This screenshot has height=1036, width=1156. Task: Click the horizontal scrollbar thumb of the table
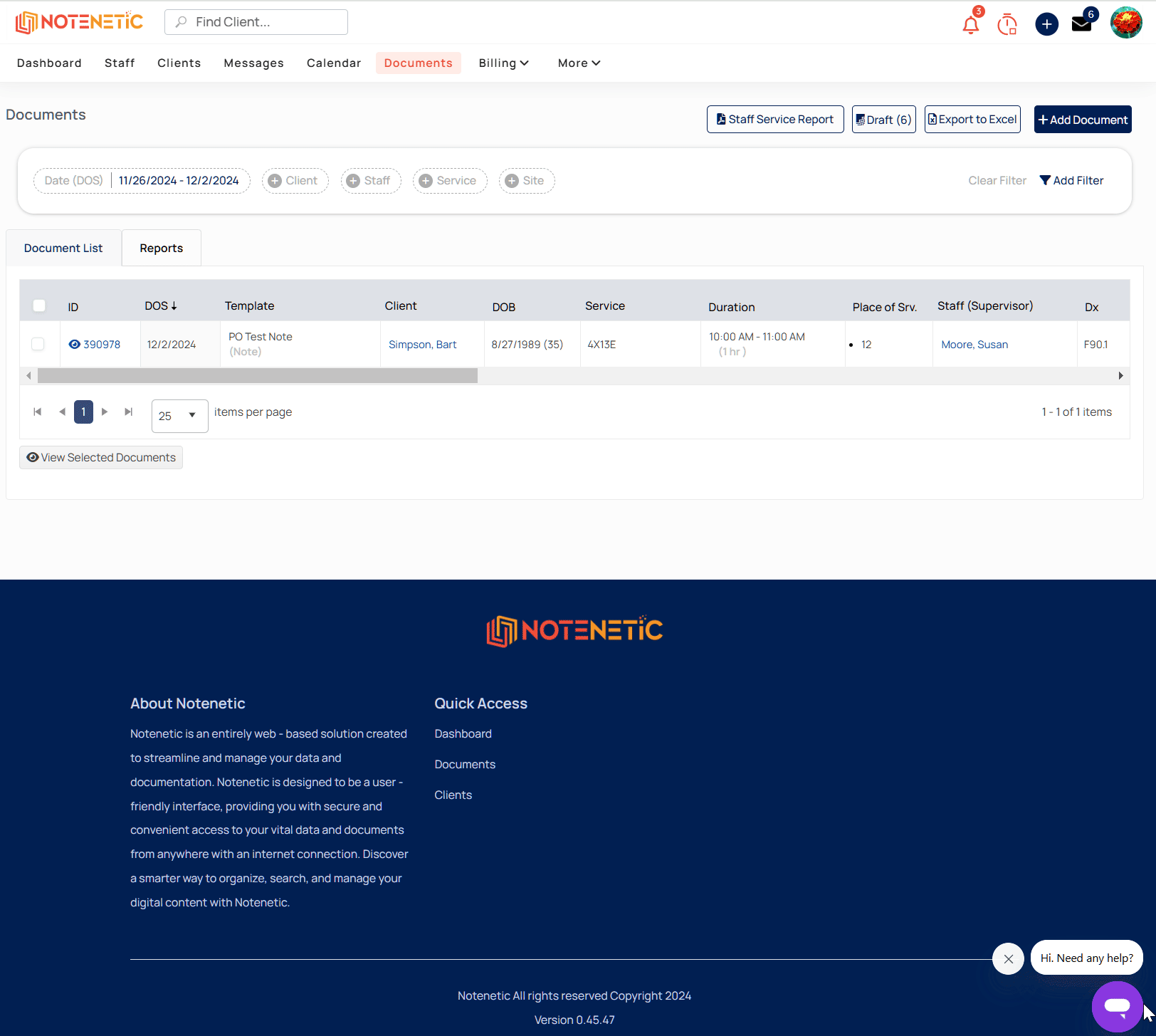click(258, 376)
